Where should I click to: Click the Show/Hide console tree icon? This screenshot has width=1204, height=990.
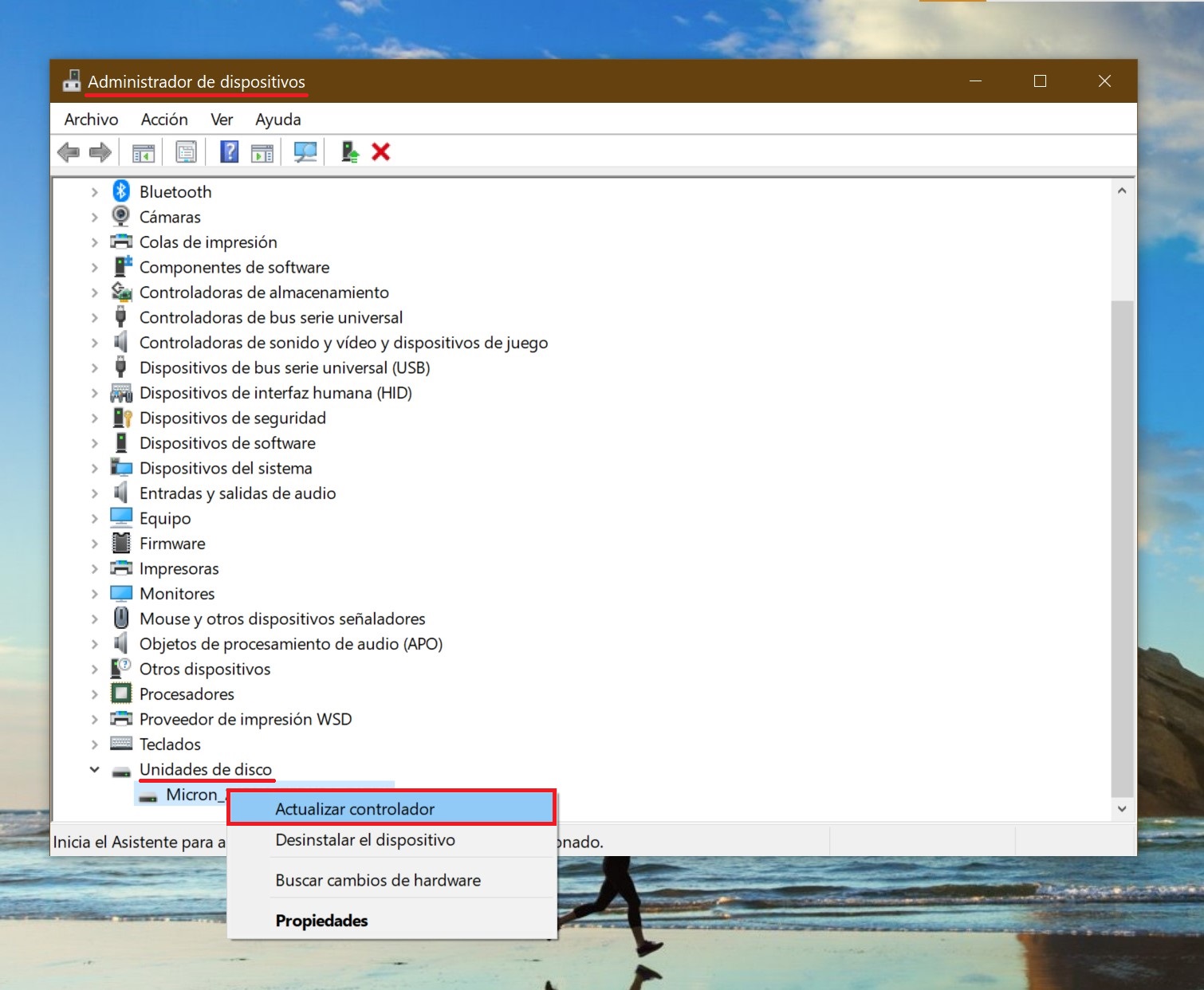tap(144, 151)
